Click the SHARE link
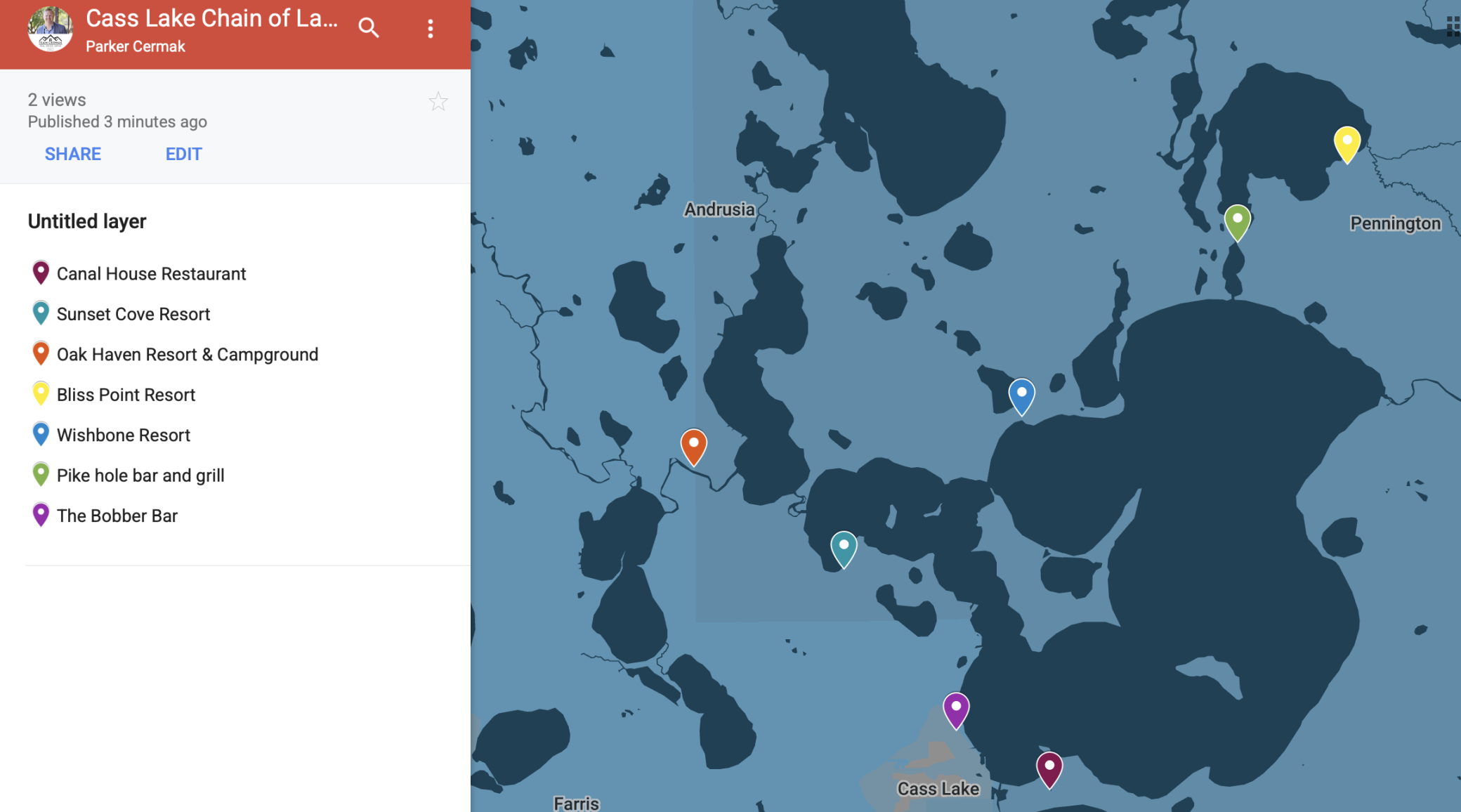This screenshot has height=812, width=1461. [73, 154]
